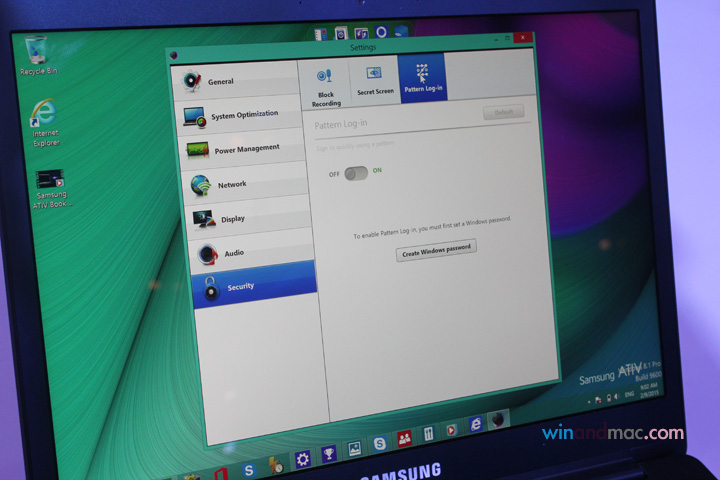
Task: Select the Pattern Log-in tab
Action: click(423, 78)
